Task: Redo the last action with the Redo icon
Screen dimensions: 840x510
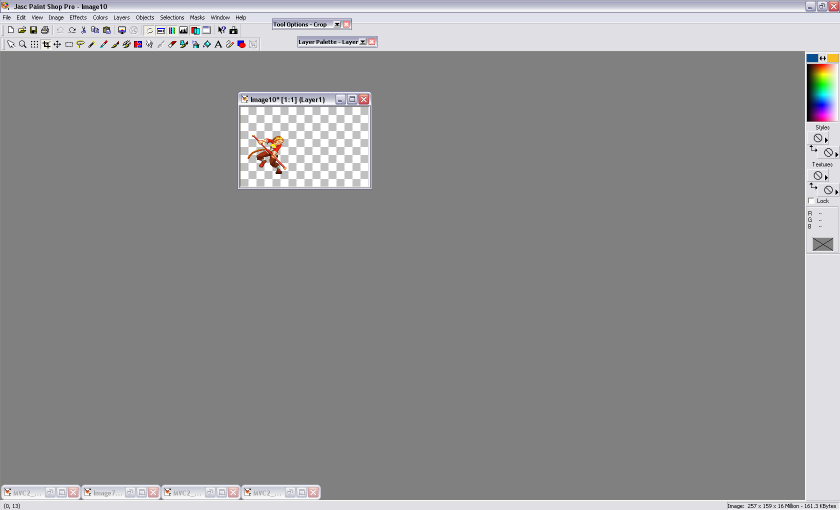Action: click(x=72, y=30)
